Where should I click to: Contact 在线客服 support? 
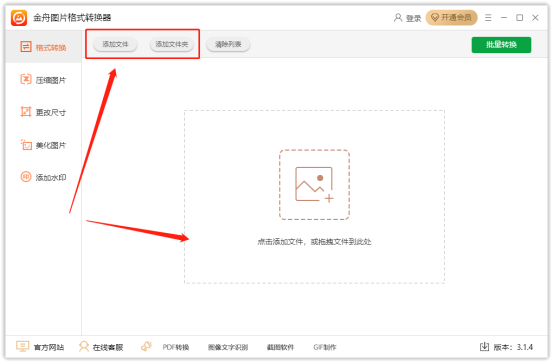click(x=108, y=347)
